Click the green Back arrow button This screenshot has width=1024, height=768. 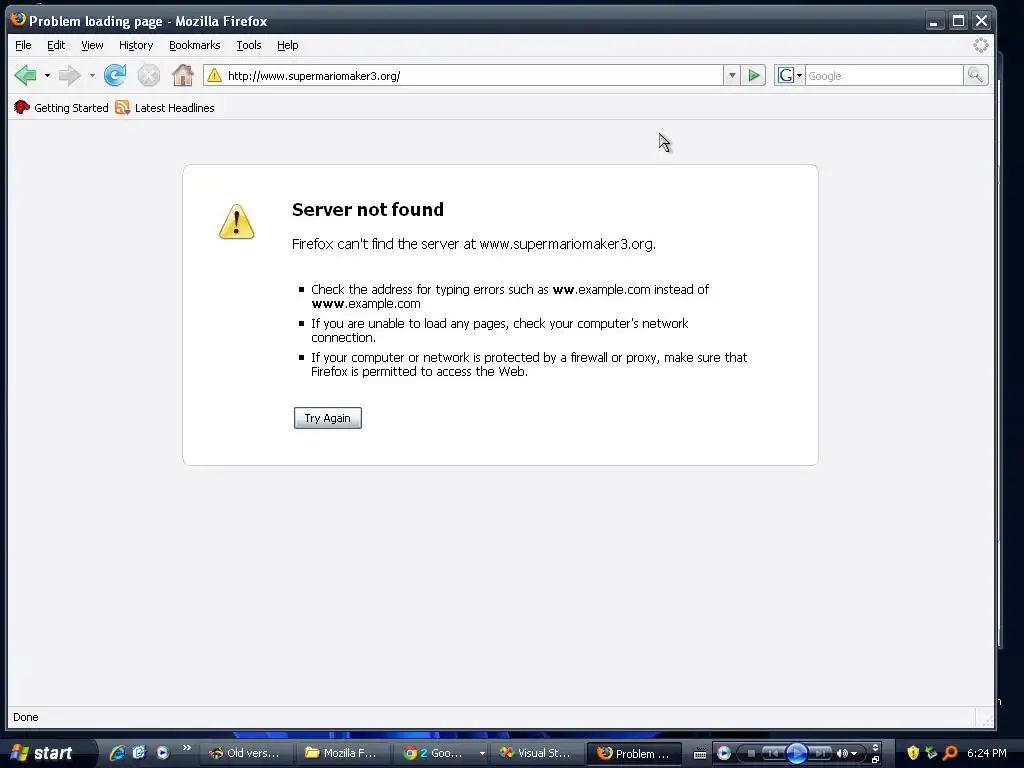(25, 76)
